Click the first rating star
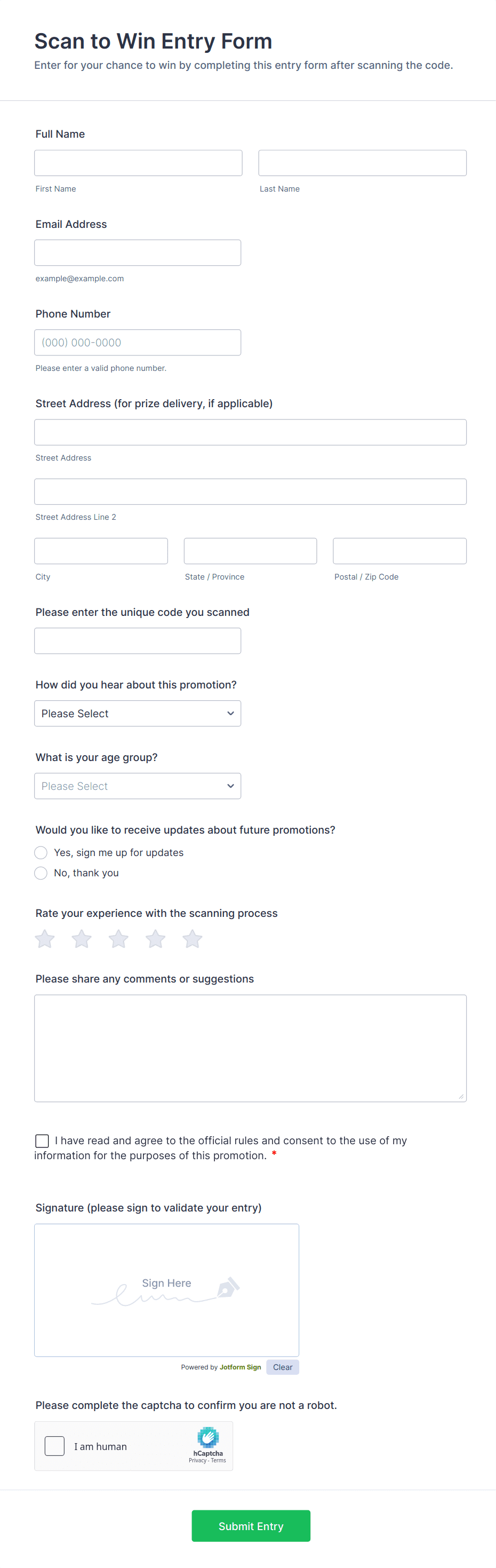 pos(45,939)
